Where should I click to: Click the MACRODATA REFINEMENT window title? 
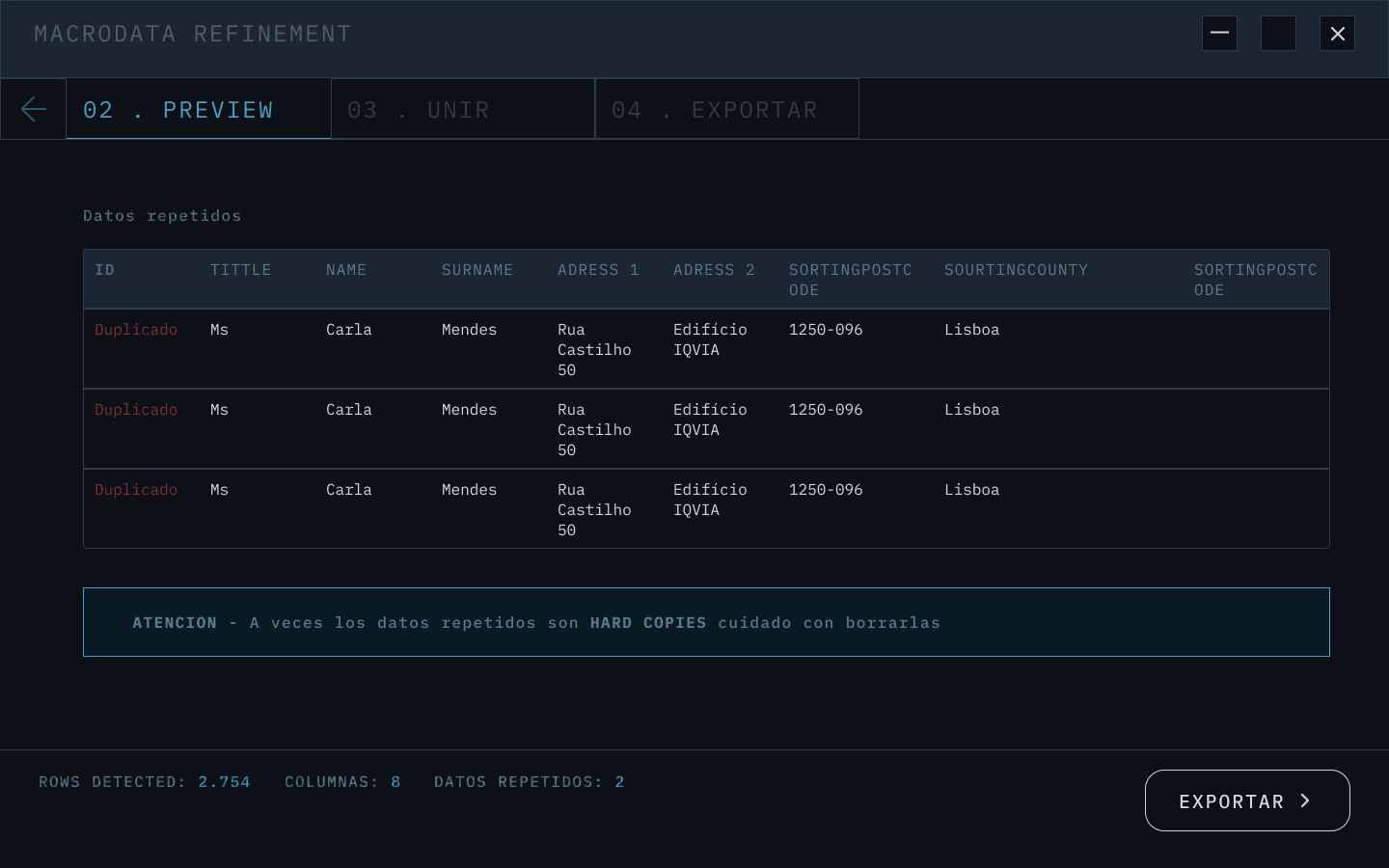coord(193,34)
